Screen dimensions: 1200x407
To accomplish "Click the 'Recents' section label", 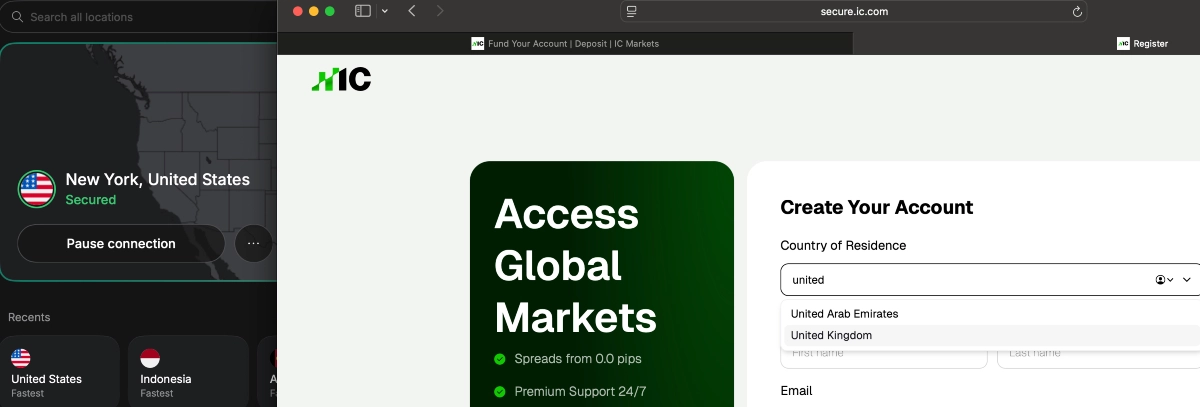I will click(29, 317).
